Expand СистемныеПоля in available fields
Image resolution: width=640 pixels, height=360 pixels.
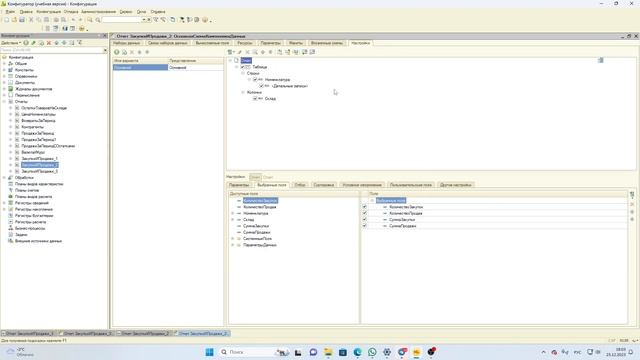pos(233,239)
